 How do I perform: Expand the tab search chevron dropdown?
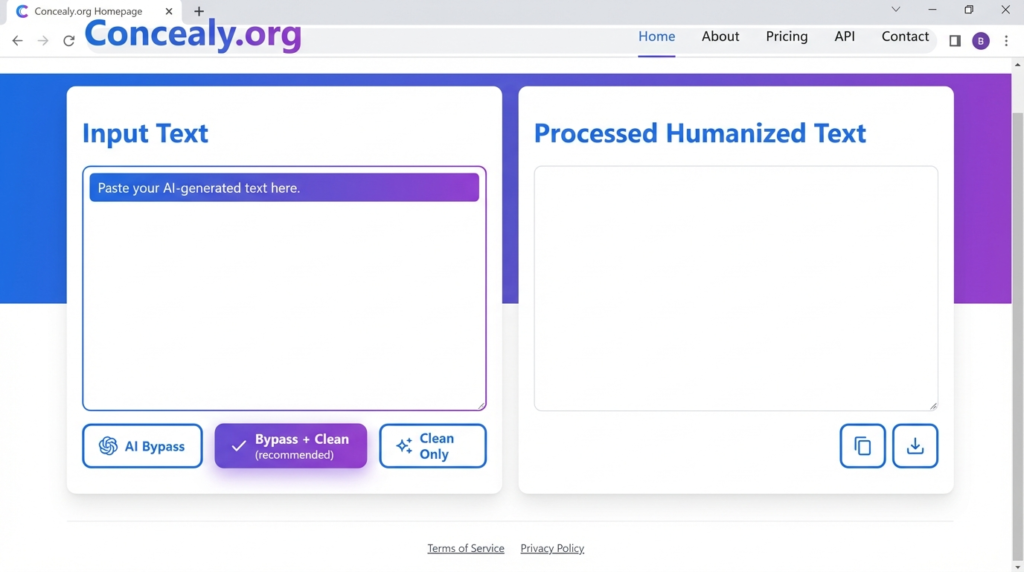895,10
